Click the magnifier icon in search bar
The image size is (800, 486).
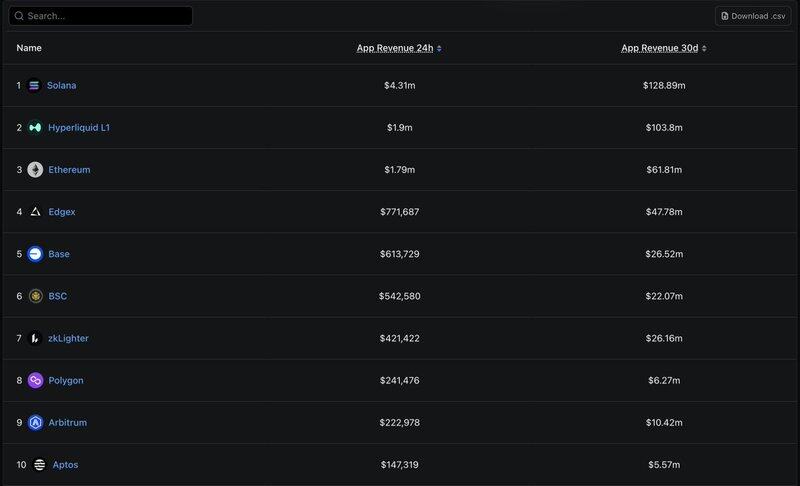coord(18,16)
